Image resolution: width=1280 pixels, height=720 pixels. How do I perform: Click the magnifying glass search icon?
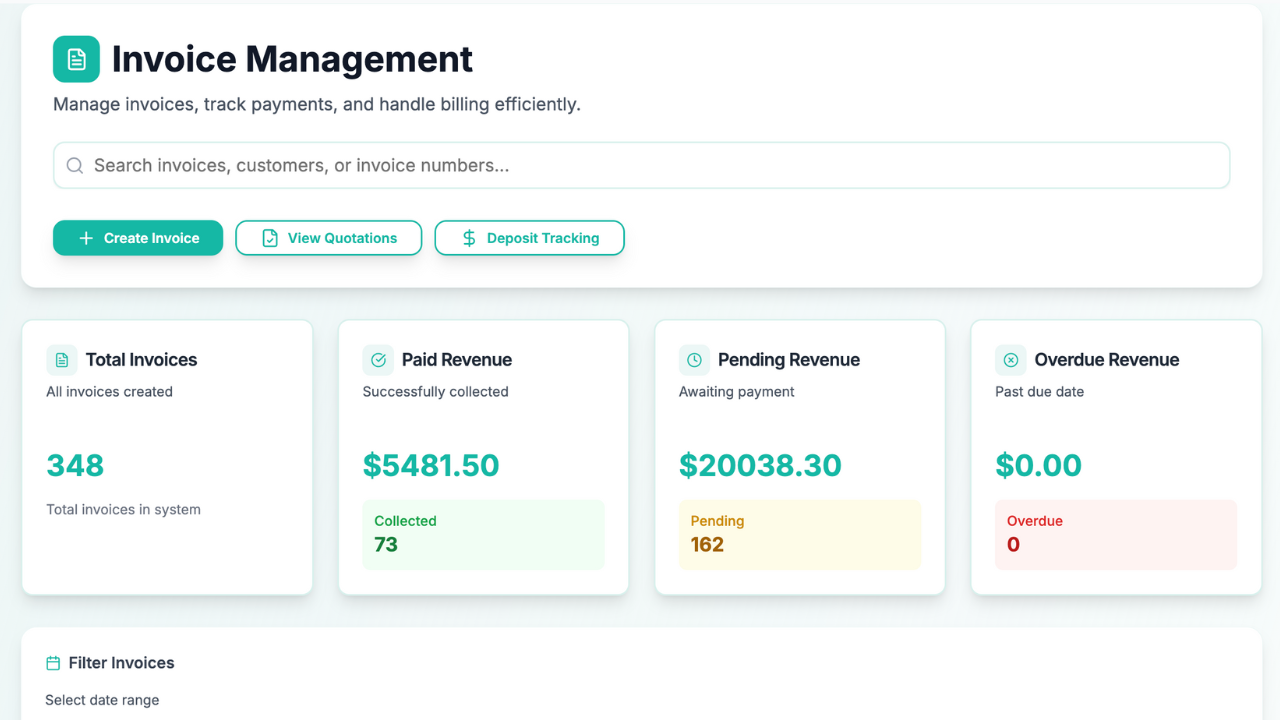pyautogui.click(x=75, y=164)
